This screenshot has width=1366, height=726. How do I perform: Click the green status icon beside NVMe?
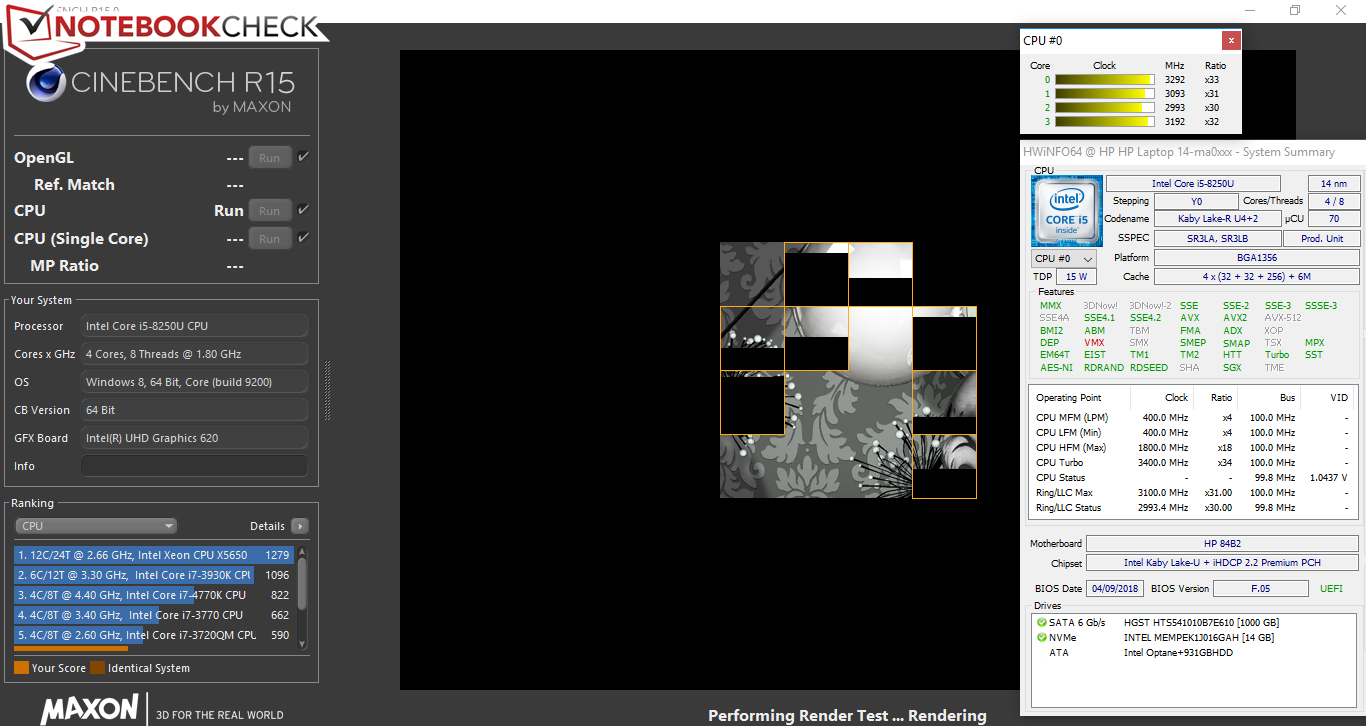(1042, 637)
